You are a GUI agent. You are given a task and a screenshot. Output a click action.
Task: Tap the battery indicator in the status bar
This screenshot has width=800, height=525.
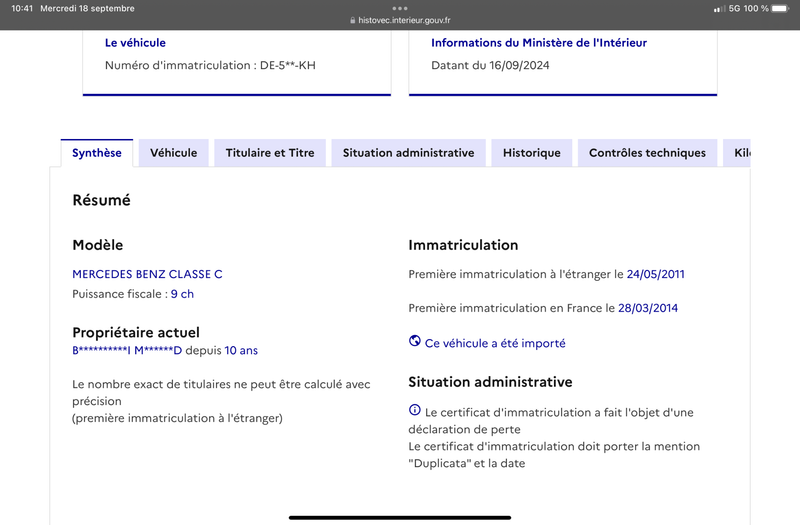781,9
